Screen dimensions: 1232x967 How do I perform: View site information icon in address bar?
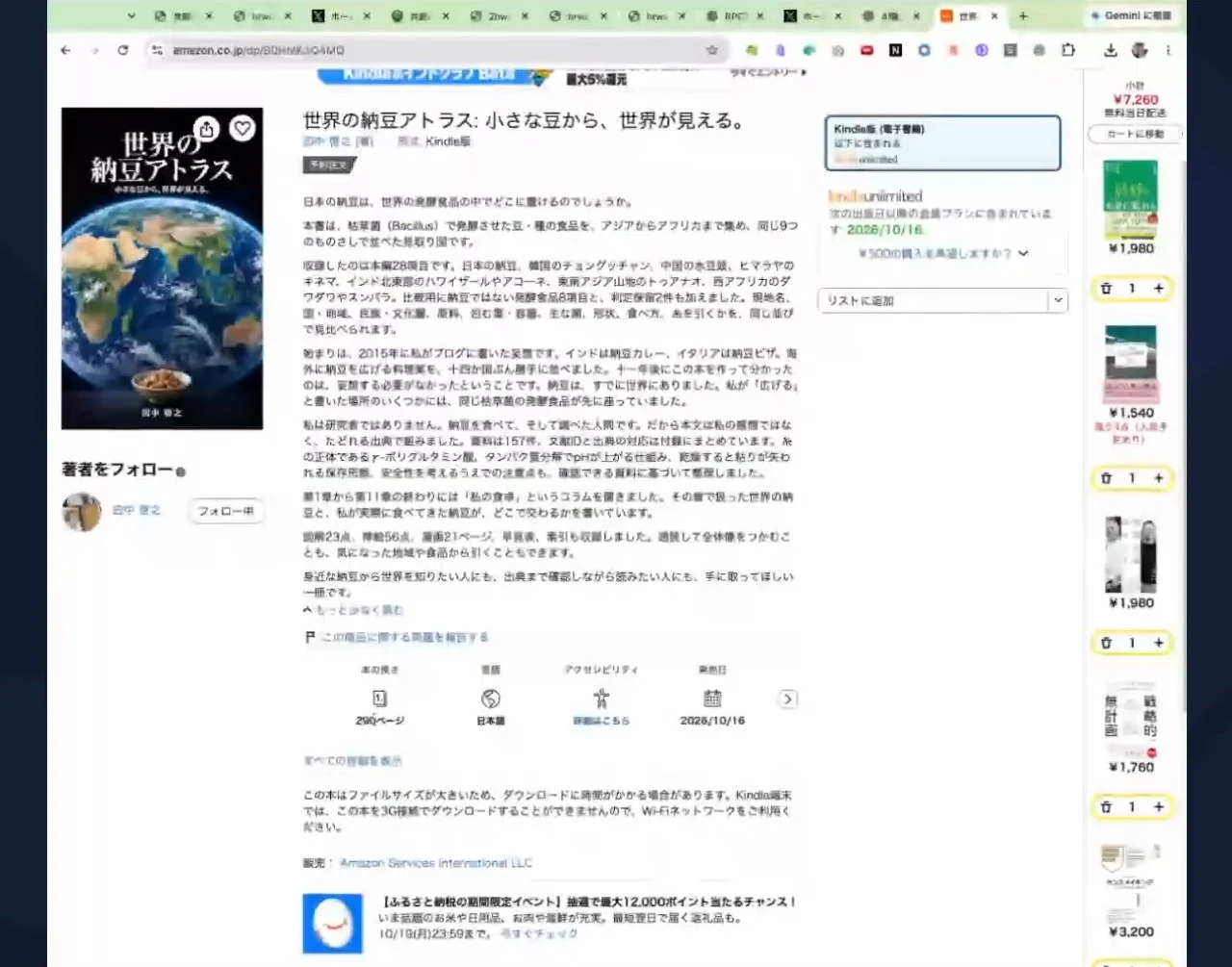tap(158, 50)
